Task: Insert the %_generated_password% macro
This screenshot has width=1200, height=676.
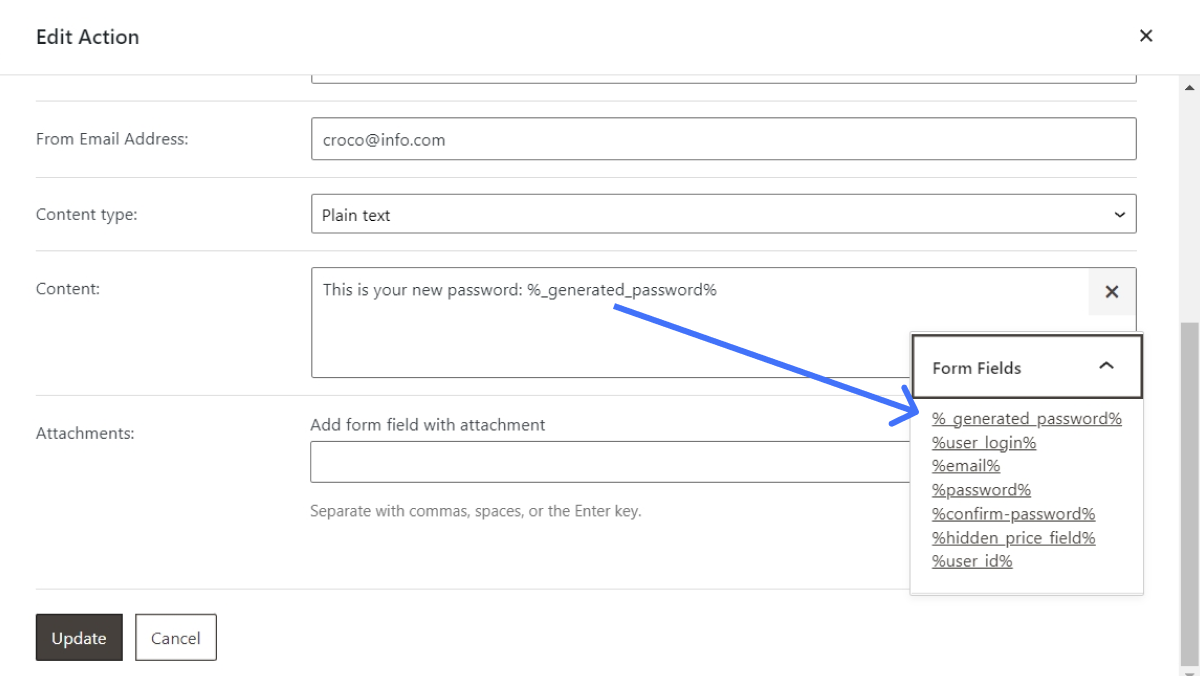Action: pos(1026,419)
